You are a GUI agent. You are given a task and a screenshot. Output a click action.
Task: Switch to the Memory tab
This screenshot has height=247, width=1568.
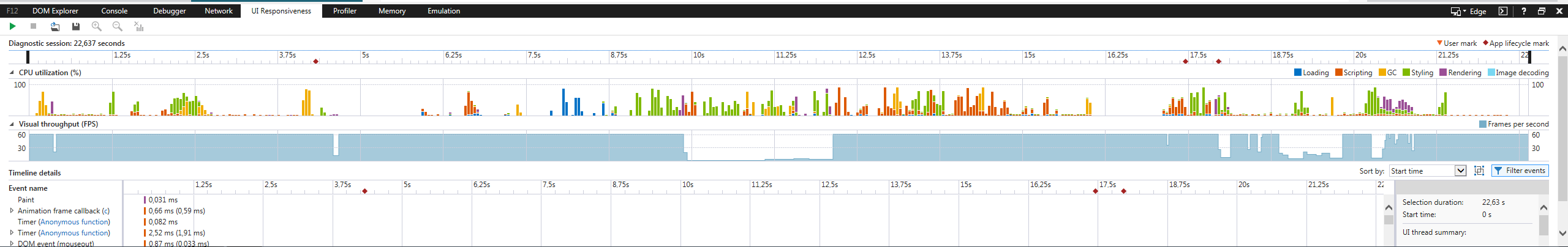point(392,11)
